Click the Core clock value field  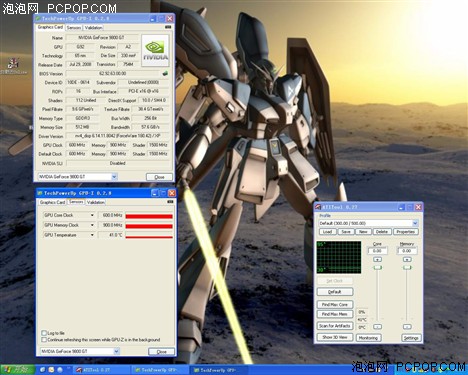coord(377,251)
